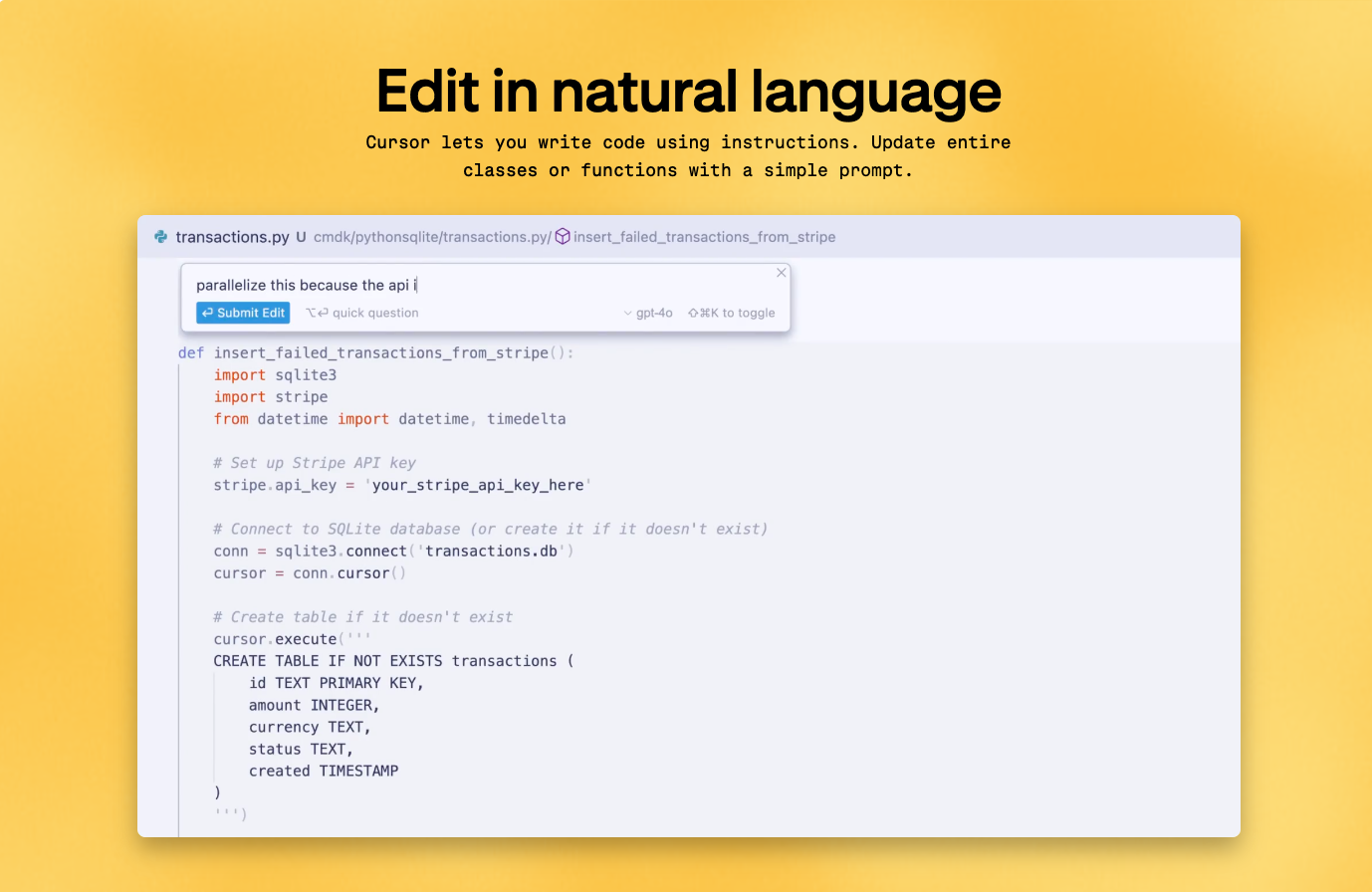The height and width of the screenshot is (892, 1372).
Task: Click the U untracked status marker
Action: pyautogui.click(x=301, y=237)
